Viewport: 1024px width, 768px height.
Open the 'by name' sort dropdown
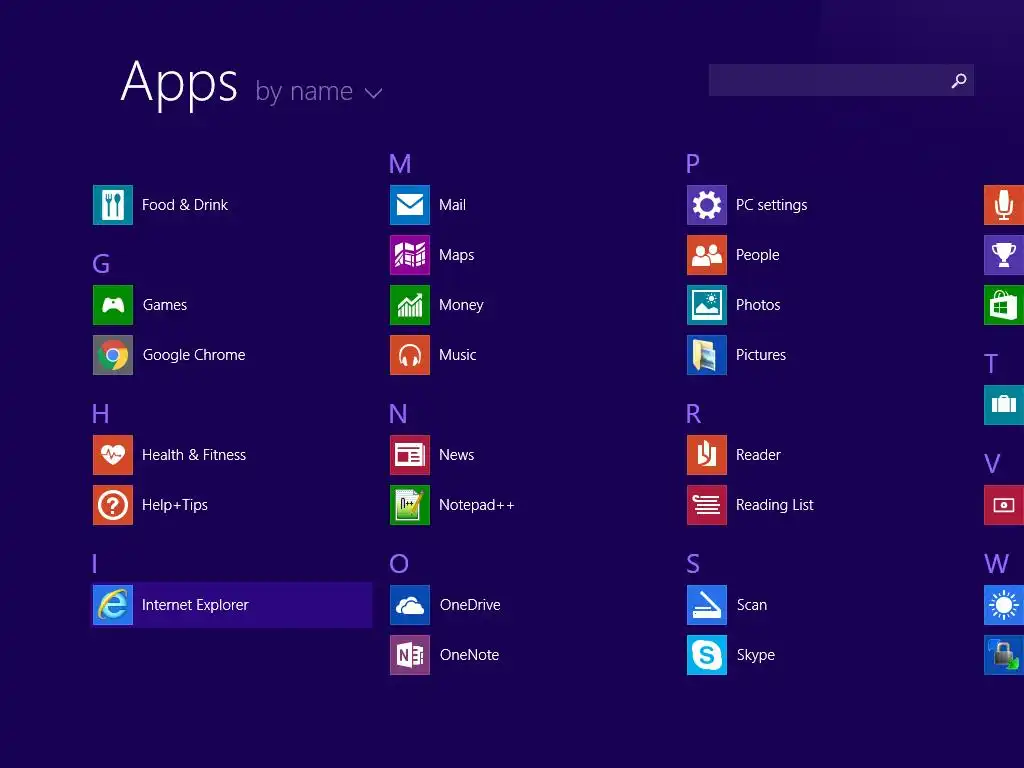pyautogui.click(x=318, y=92)
